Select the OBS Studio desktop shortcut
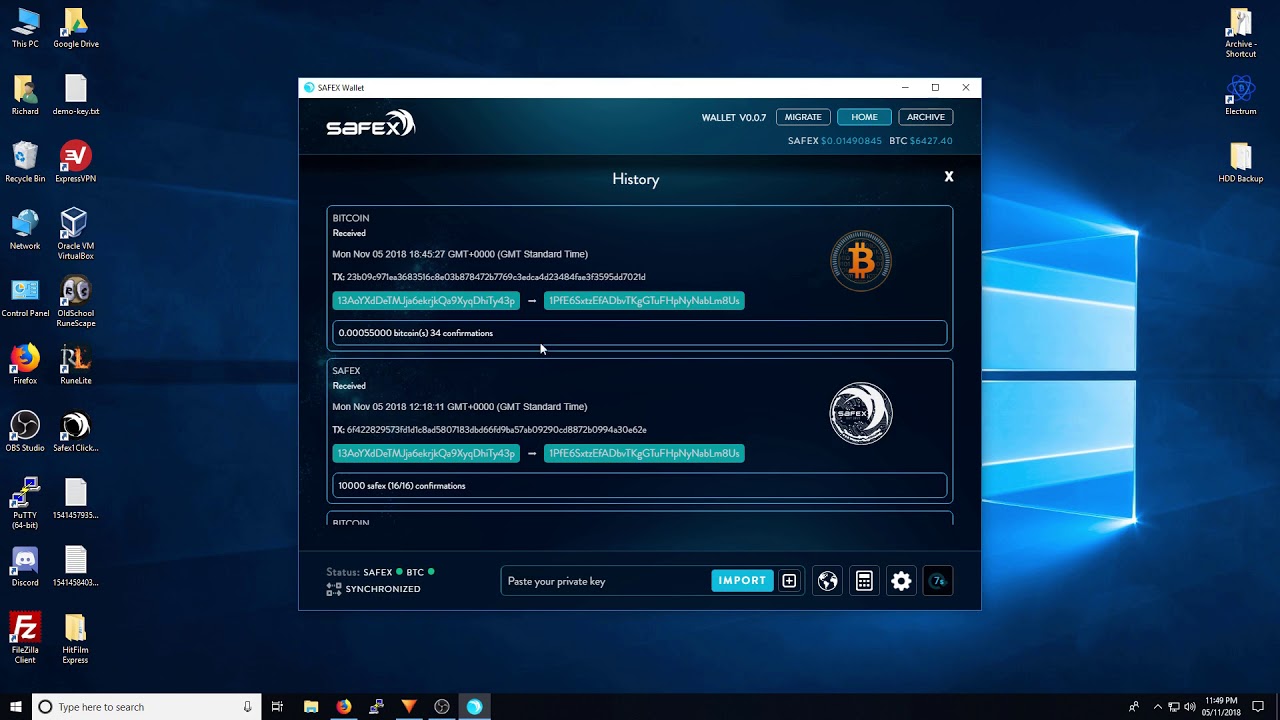Viewport: 1280px width, 720px height. coord(25,431)
